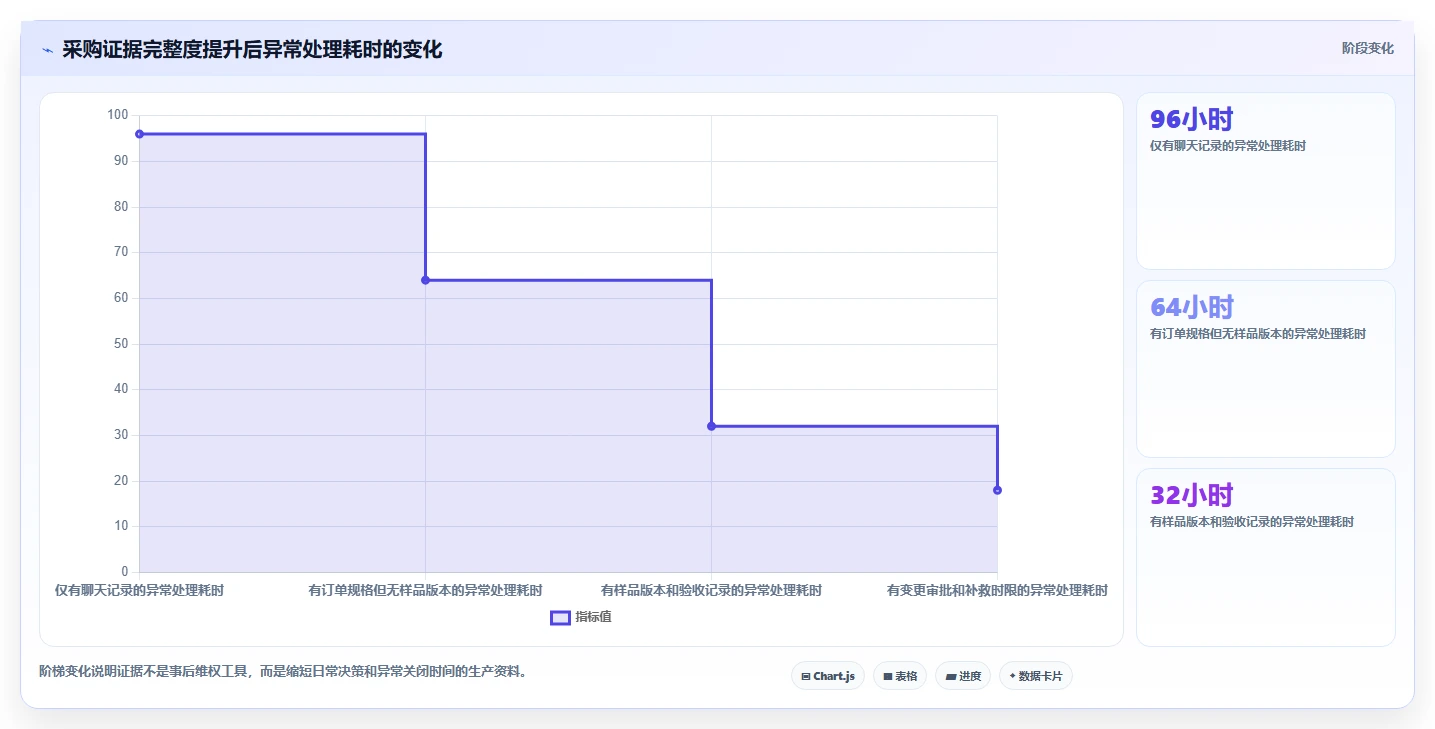This screenshot has width=1435, height=729.
Task: Click the chart title 采购证据完整度提升后异常处理耗时的变化
Action: point(252,49)
